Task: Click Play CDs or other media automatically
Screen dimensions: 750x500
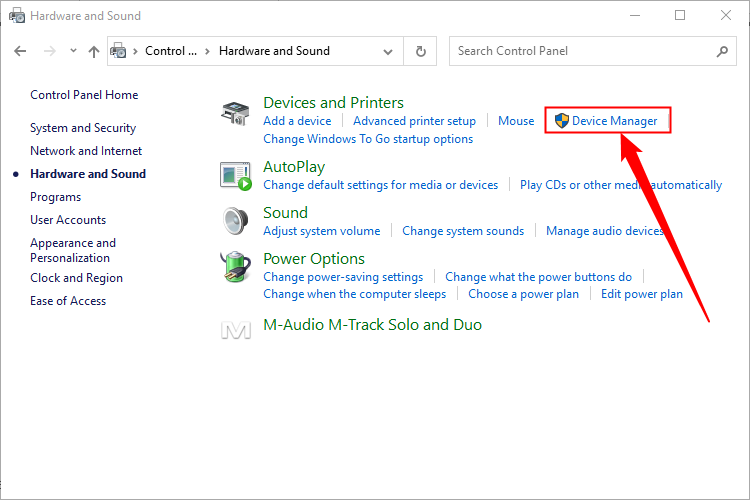Action: point(621,185)
